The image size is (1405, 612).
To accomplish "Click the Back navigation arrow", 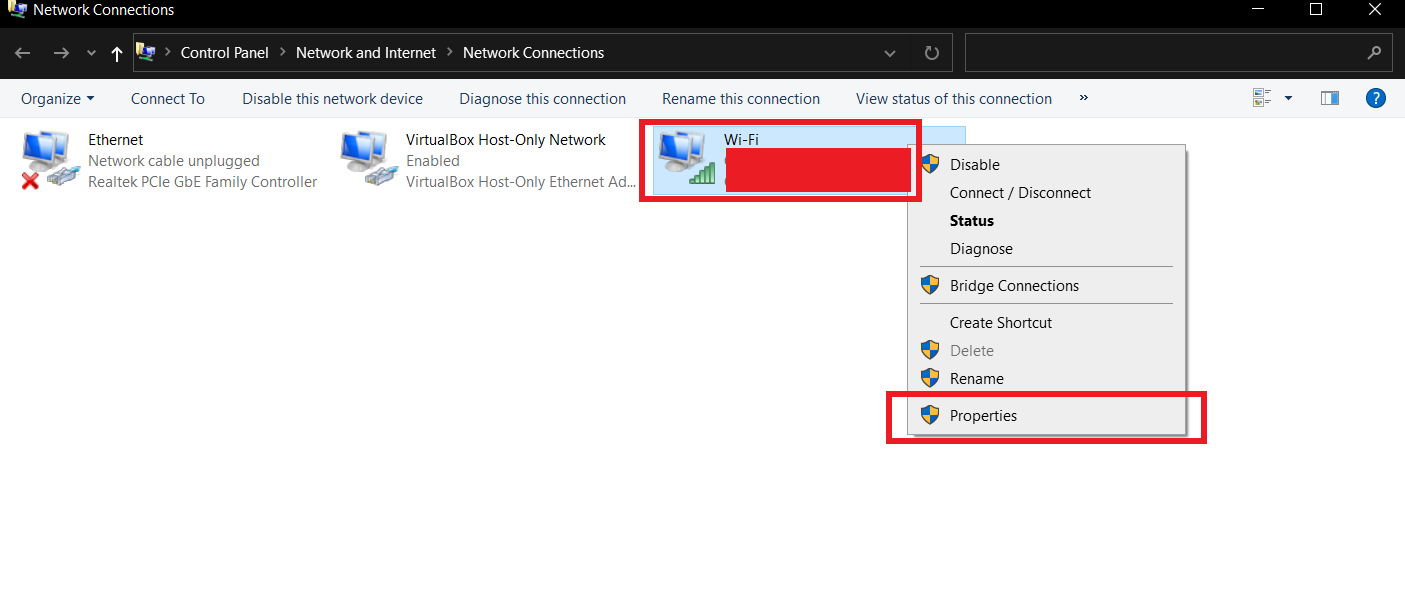I will (x=23, y=53).
